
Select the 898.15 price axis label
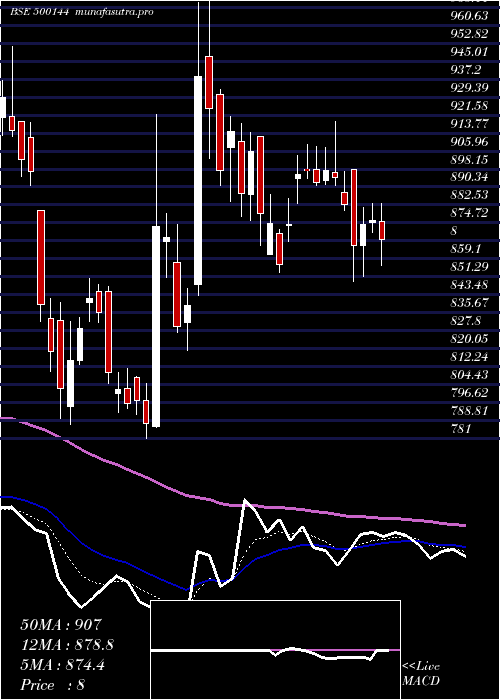[x=469, y=159]
